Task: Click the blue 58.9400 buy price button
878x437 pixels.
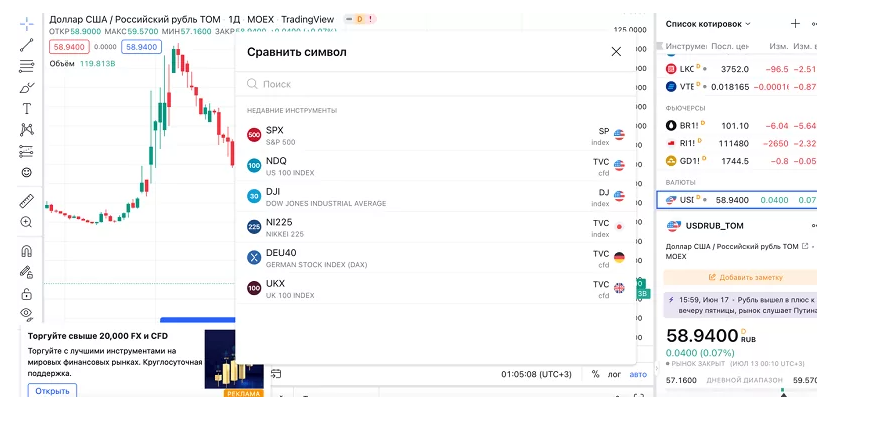Action: [142, 47]
